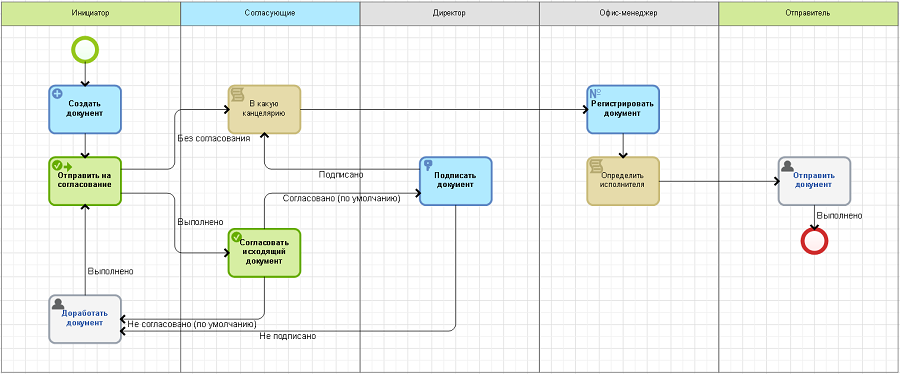Click the plus icon on Создать документ

(57, 93)
